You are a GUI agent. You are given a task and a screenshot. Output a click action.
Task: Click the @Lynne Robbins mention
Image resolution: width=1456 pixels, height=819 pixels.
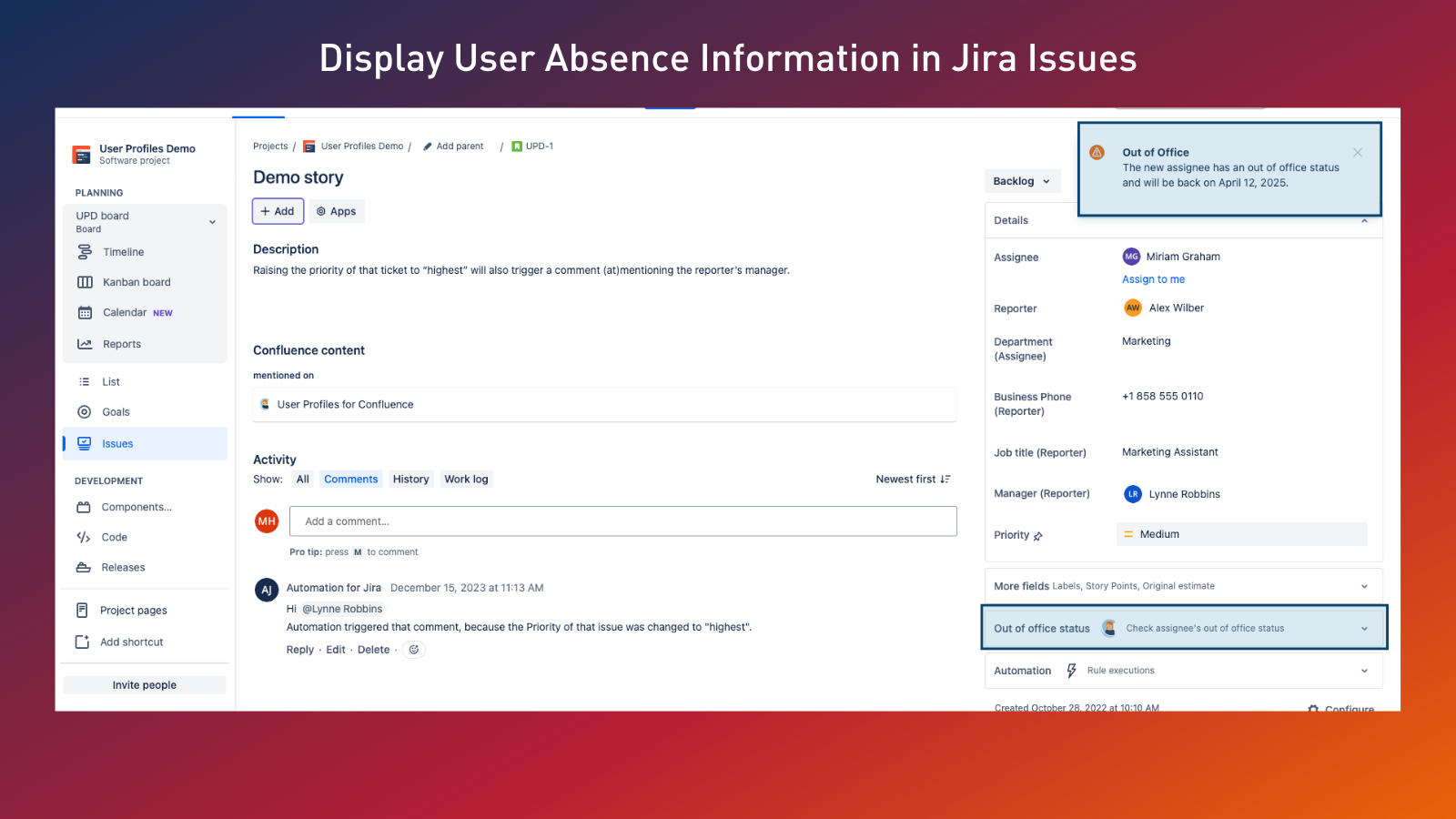(x=342, y=609)
